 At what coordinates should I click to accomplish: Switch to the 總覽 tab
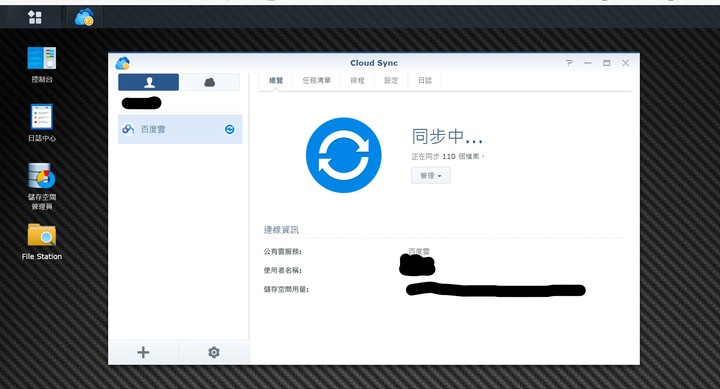click(x=276, y=80)
